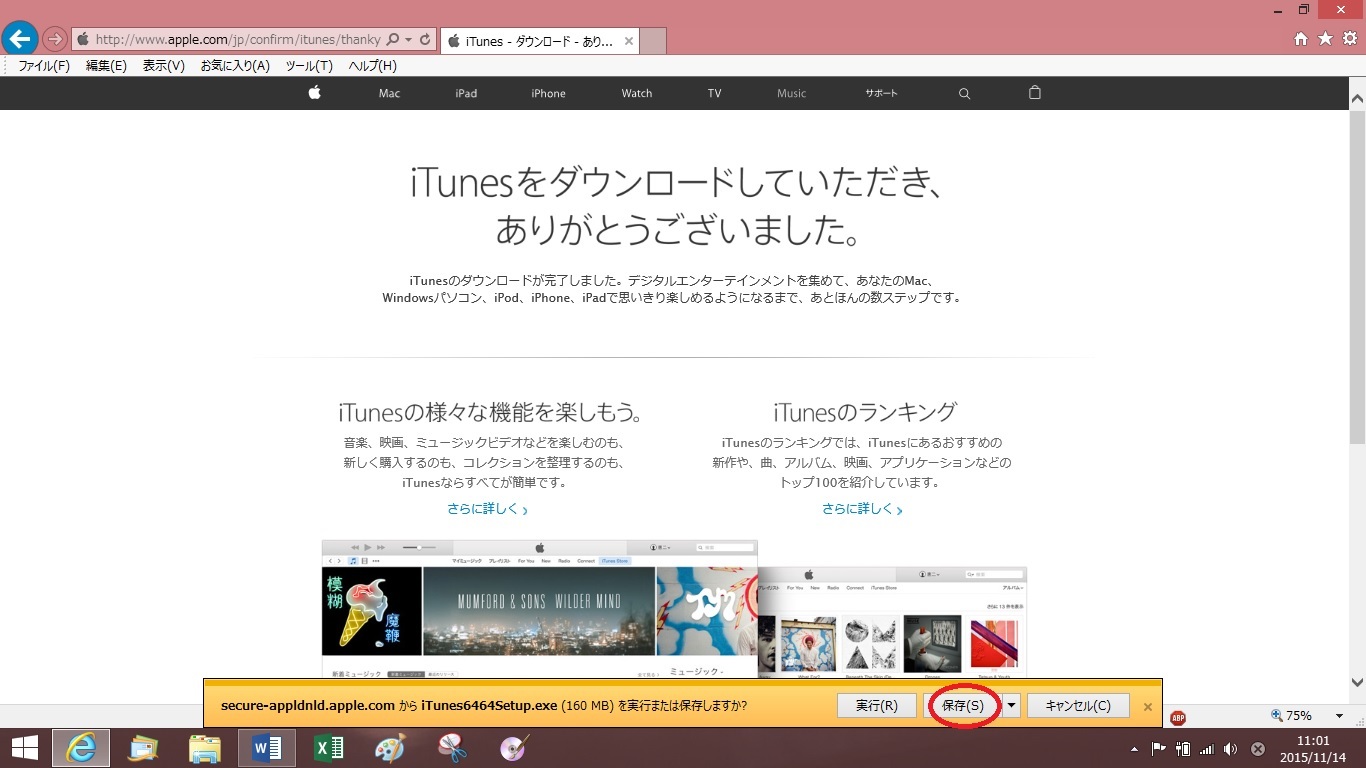The width and height of the screenshot is (1366, 768).
Task: Click さらに詳しく under iTunesのランキング
Action: pos(862,509)
